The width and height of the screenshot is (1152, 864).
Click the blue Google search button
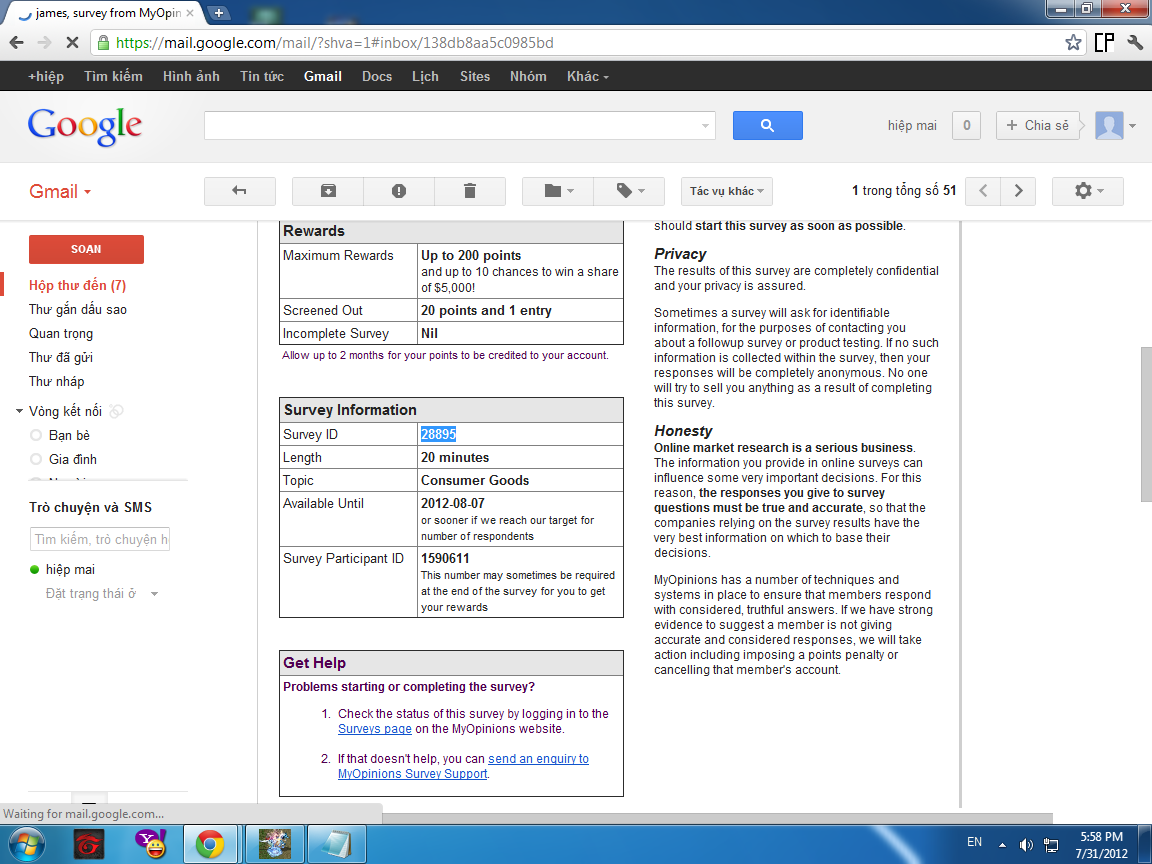click(767, 126)
